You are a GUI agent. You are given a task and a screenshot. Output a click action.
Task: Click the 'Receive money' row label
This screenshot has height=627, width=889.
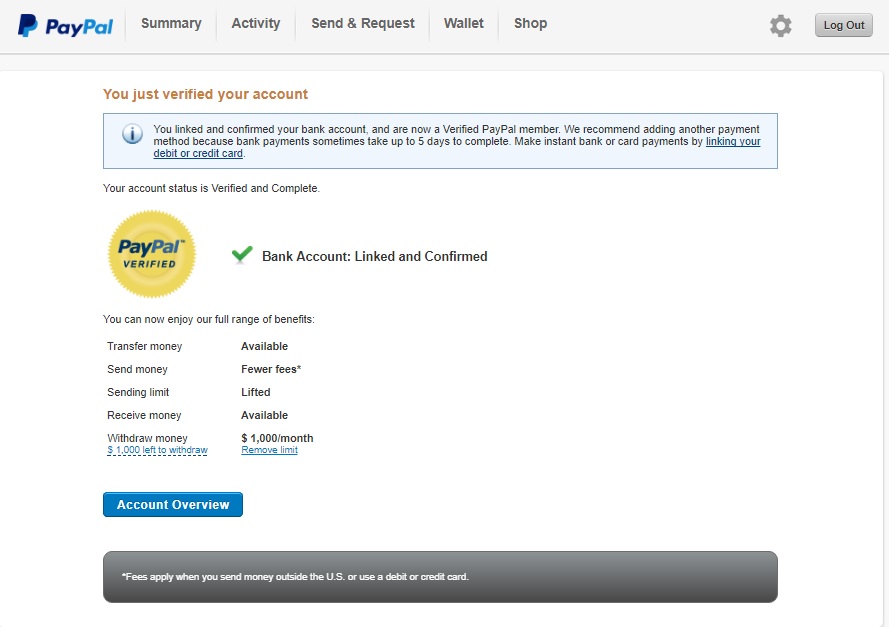[144, 416]
